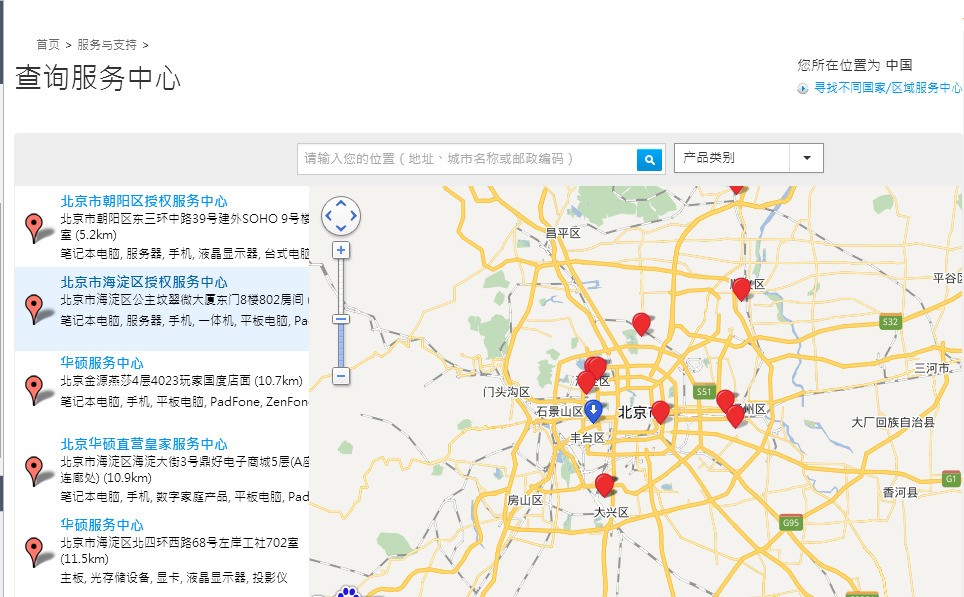
Task: Click the blue search magnifier button
Action: pyautogui.click(x=649, y=159)
